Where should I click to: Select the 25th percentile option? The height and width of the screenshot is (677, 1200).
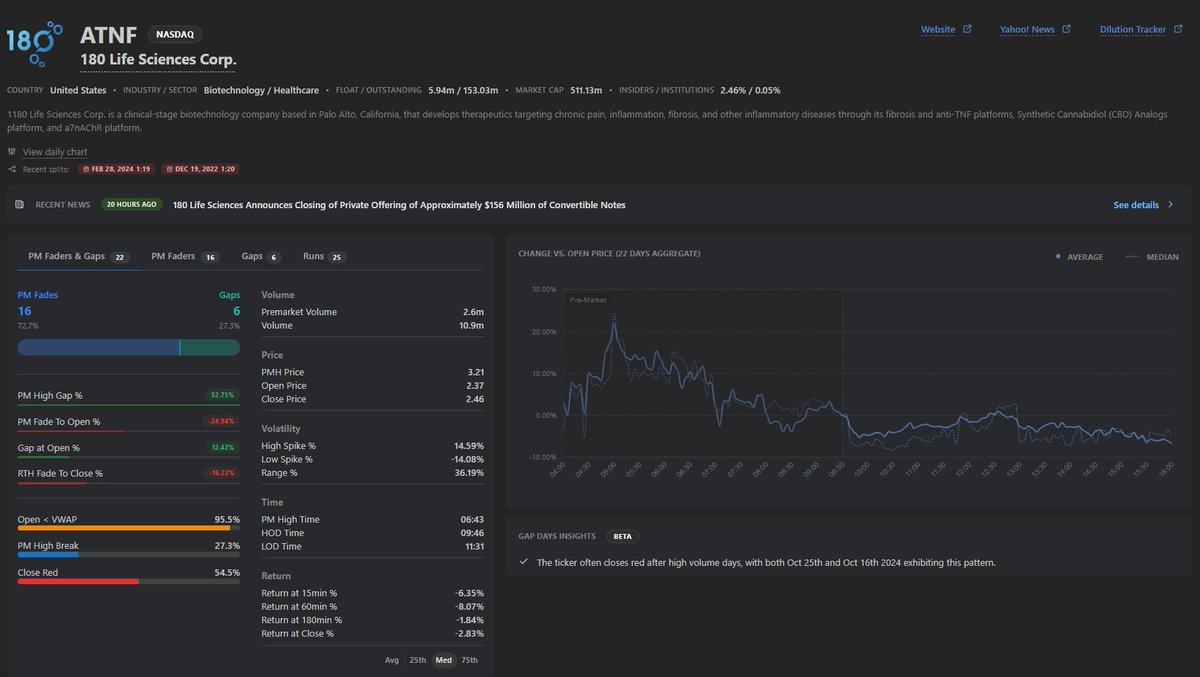(418, 660)
